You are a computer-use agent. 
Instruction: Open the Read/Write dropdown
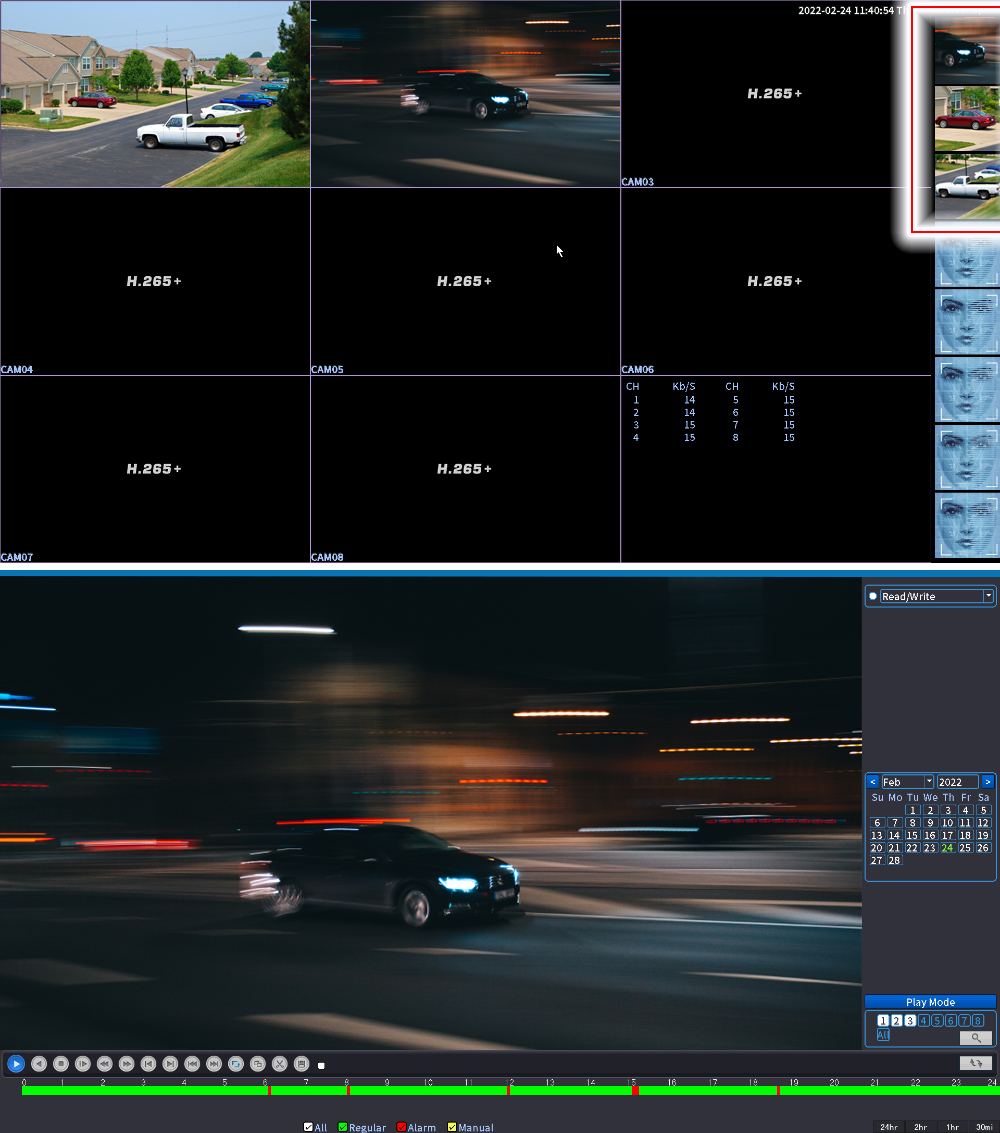(988, 596)
